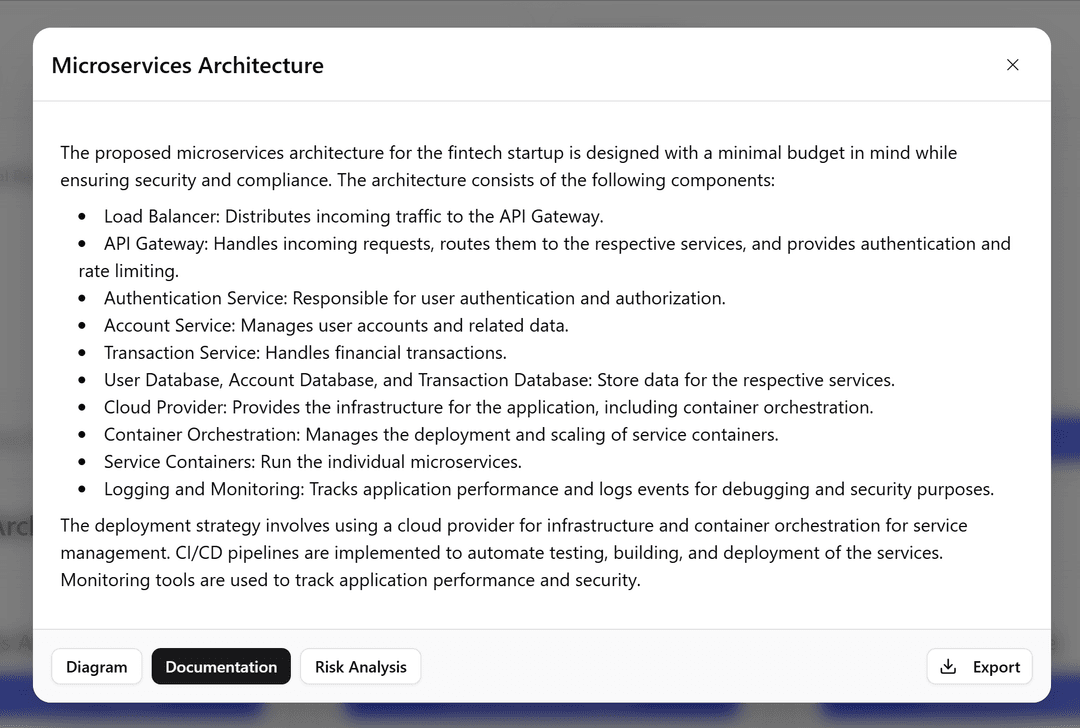
Task: Switch to the Diagram tab
Action: tap(97, 667)
